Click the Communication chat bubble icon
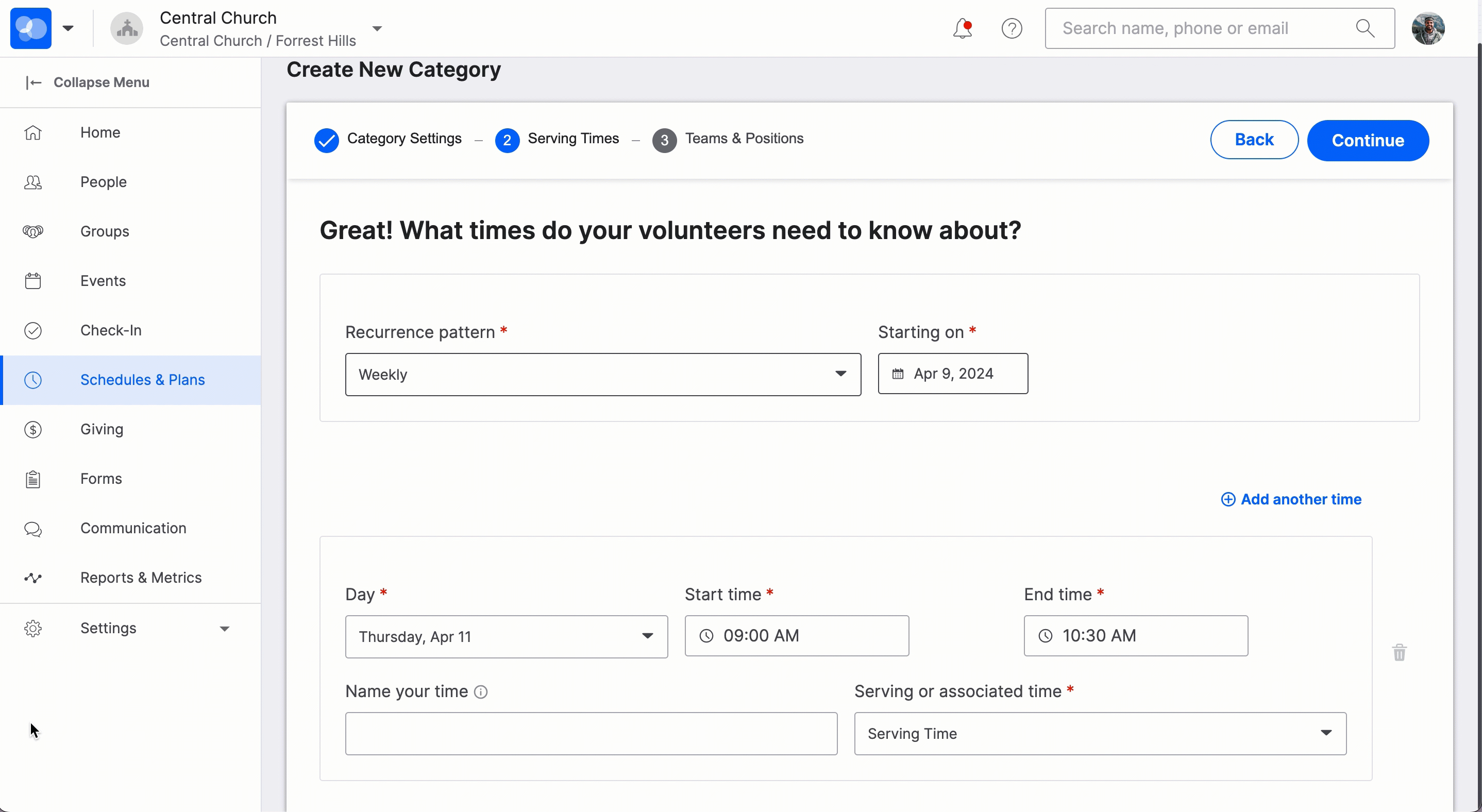This screenshot has width=1482, height=812. [33, 529]
